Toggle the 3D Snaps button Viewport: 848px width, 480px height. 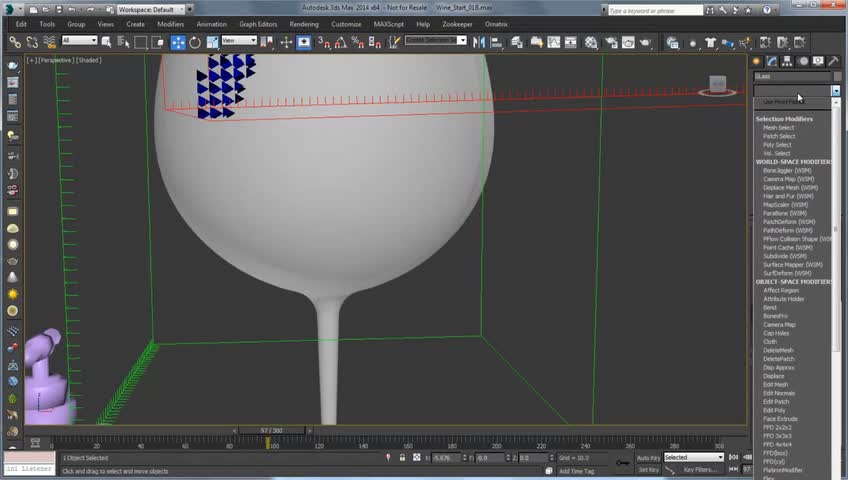tap(324, 42)
